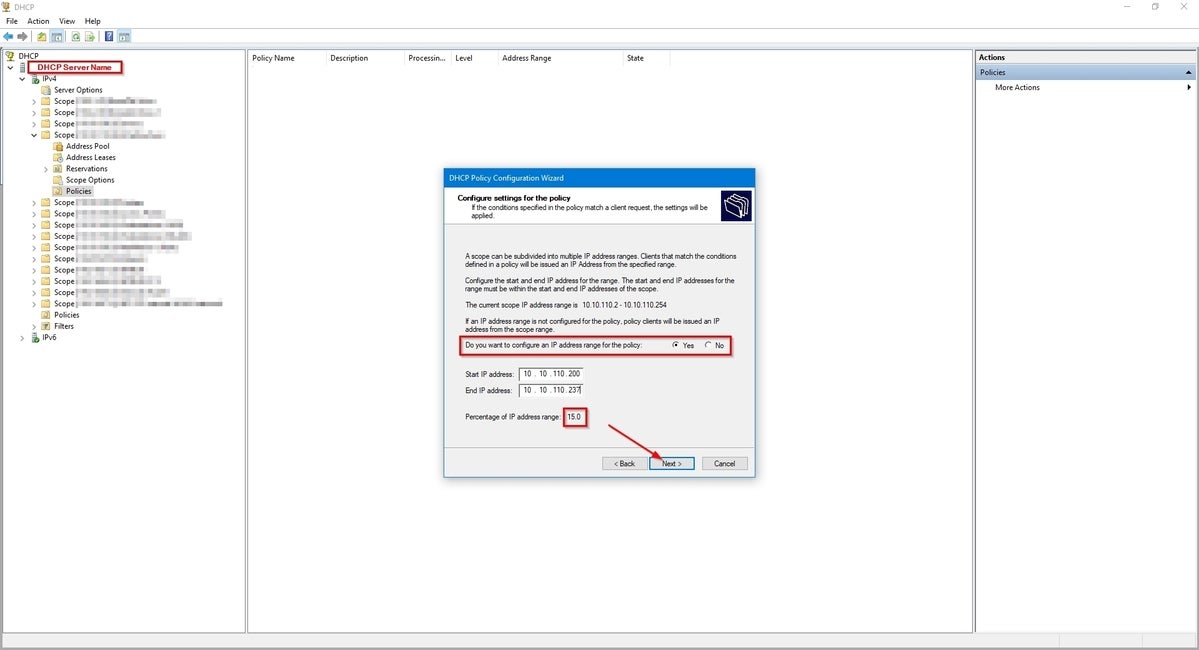Open More Actions submenu in Actions pane
Viewport: 1199px width, 650px height.
tap(1017, 88)
